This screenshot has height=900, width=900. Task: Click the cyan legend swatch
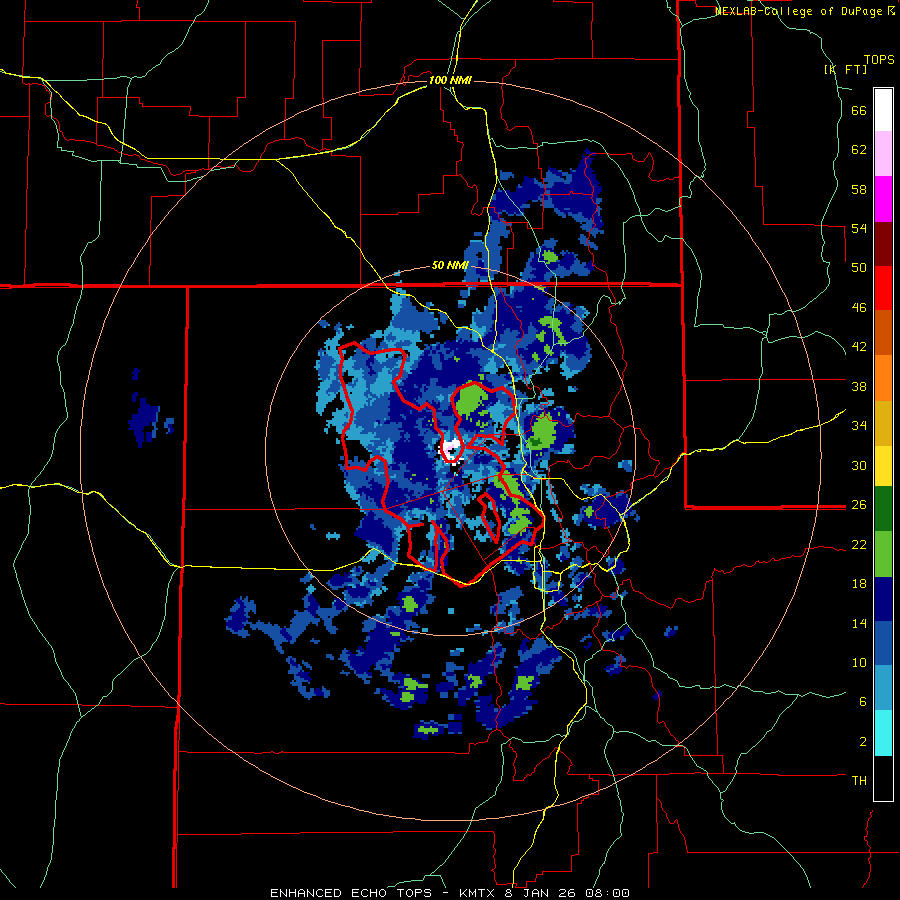(x=883, y=734)
